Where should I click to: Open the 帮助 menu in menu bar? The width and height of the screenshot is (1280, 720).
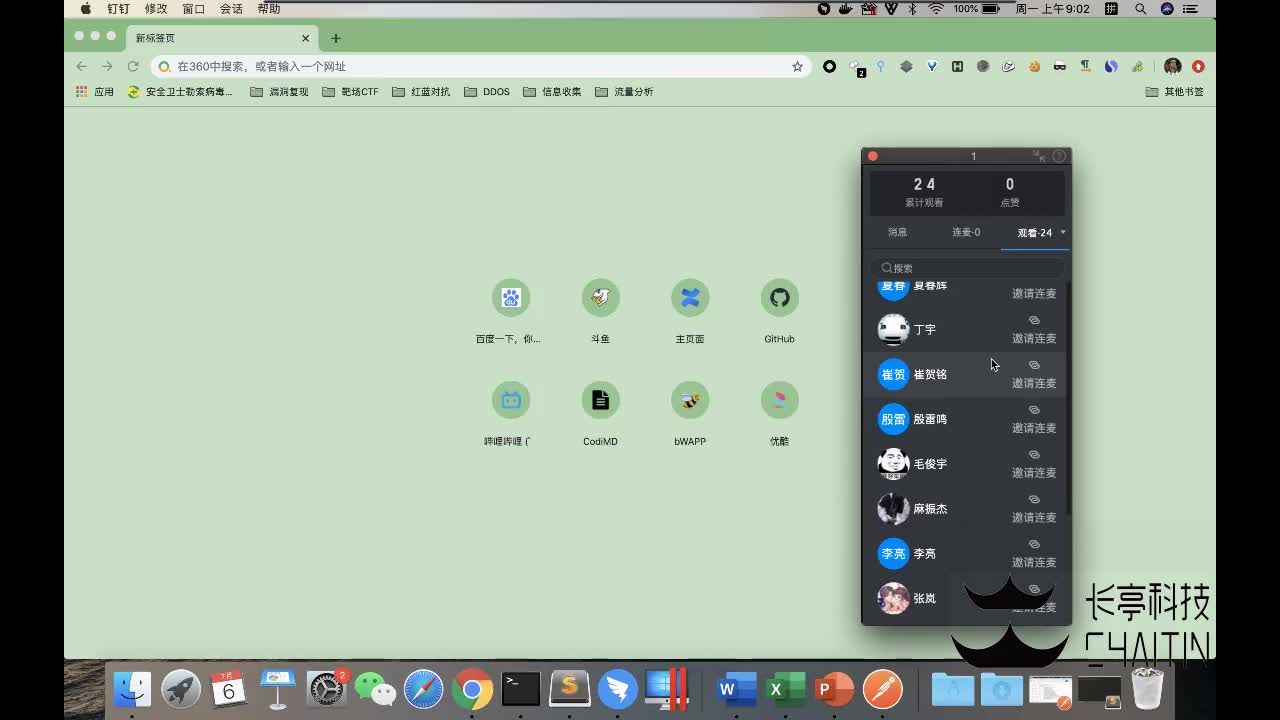coord(269,9)
